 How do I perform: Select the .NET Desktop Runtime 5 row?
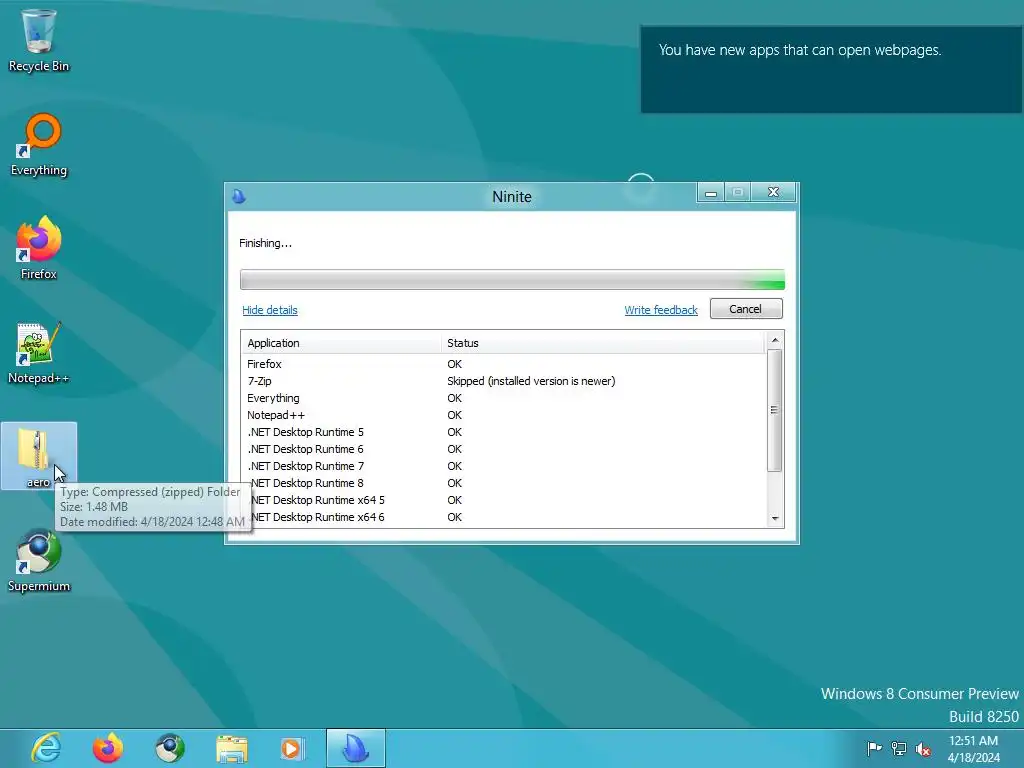coord(503,432)
